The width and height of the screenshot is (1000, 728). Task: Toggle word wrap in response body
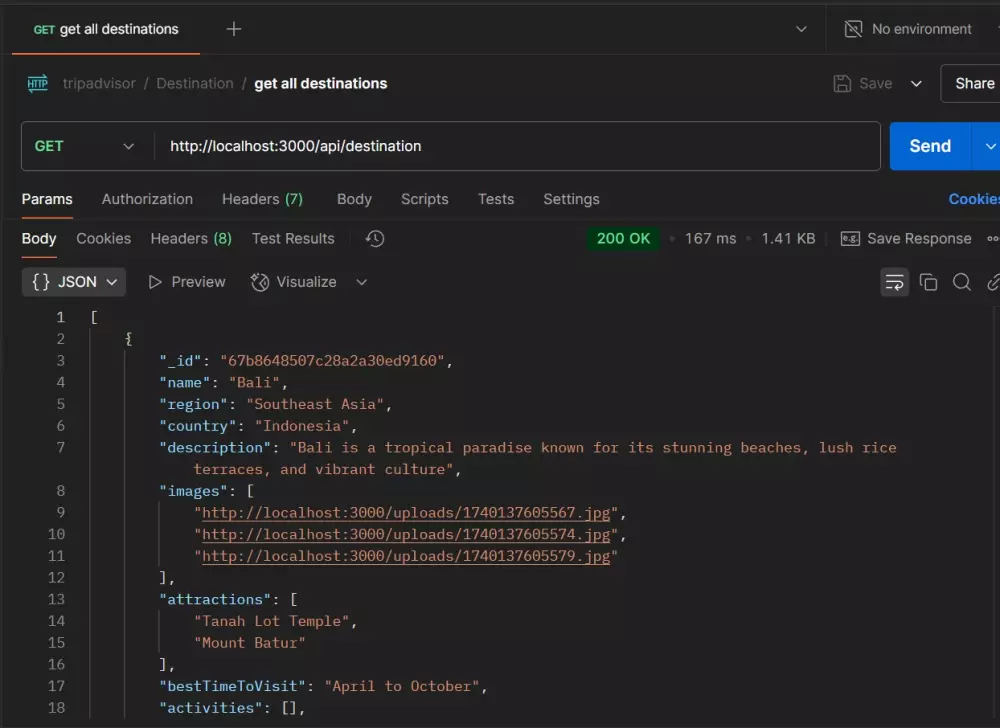tap(894, 282)
